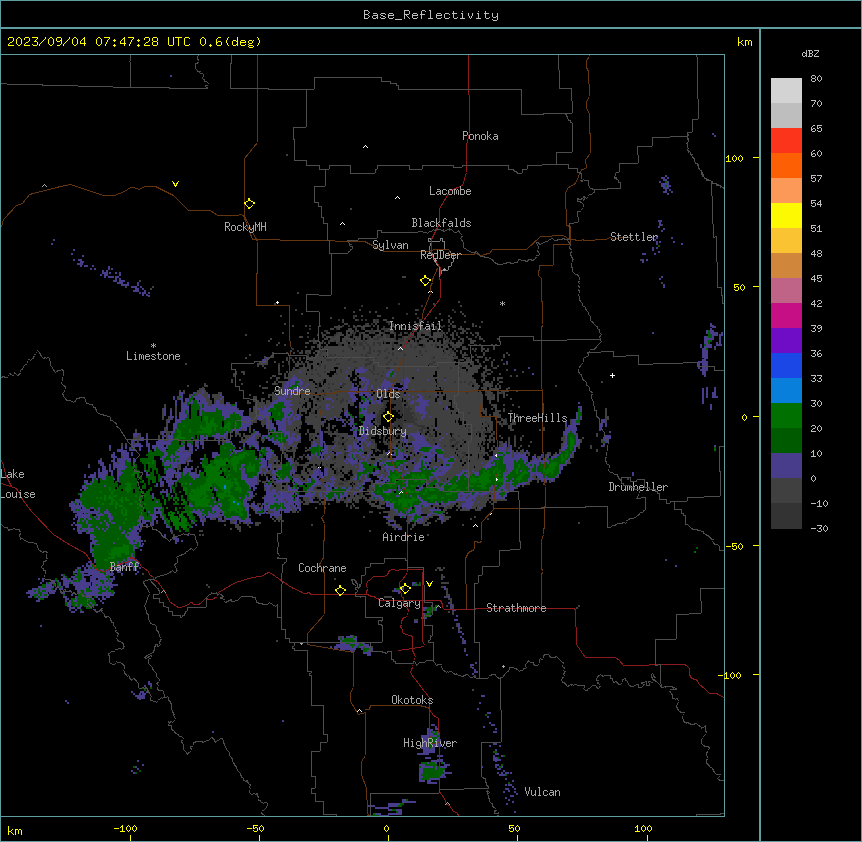Click the Olds town label
The image size is (862, 842).
coord(388,394)
